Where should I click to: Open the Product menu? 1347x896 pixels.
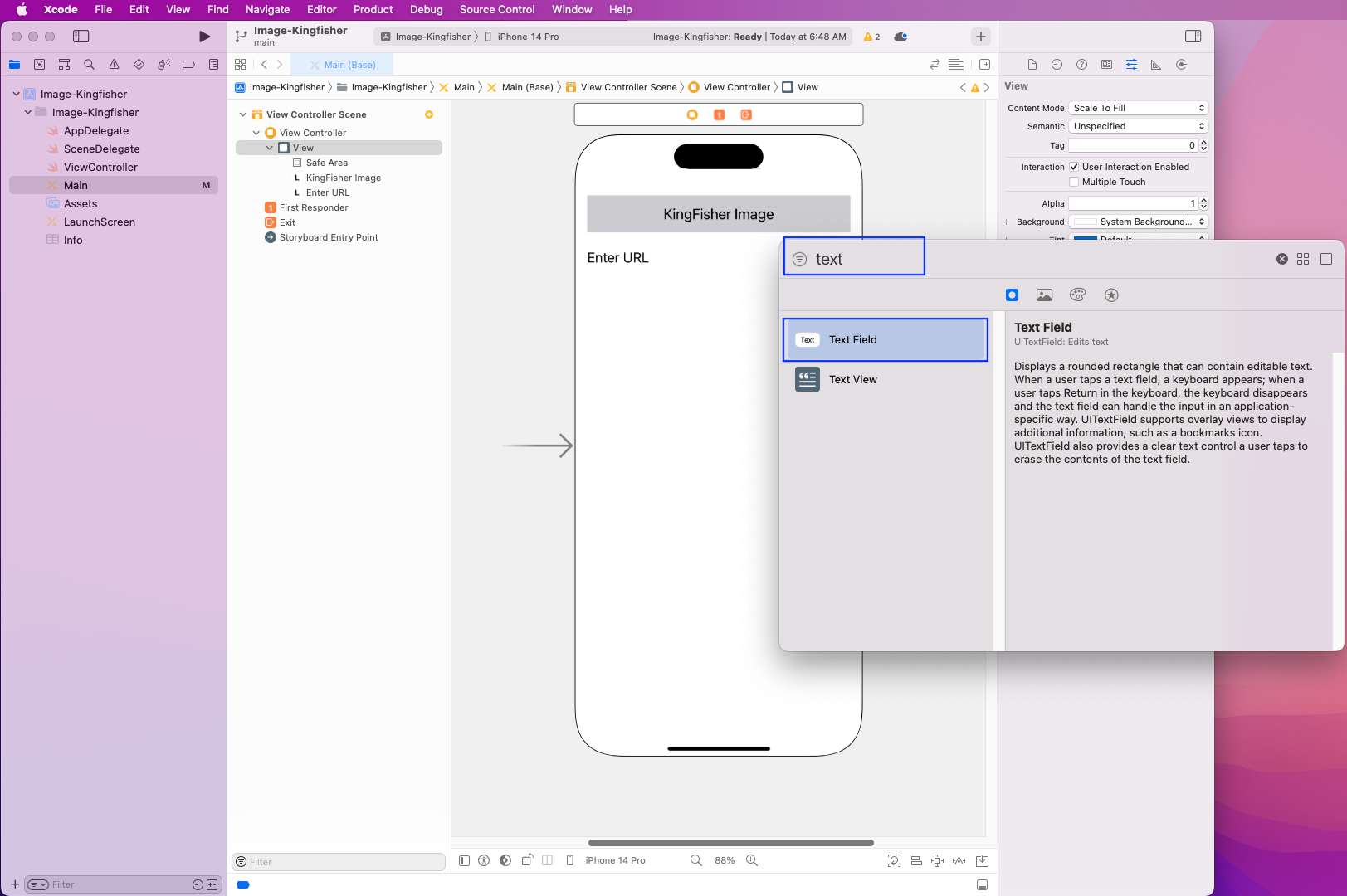click(373, 10)
